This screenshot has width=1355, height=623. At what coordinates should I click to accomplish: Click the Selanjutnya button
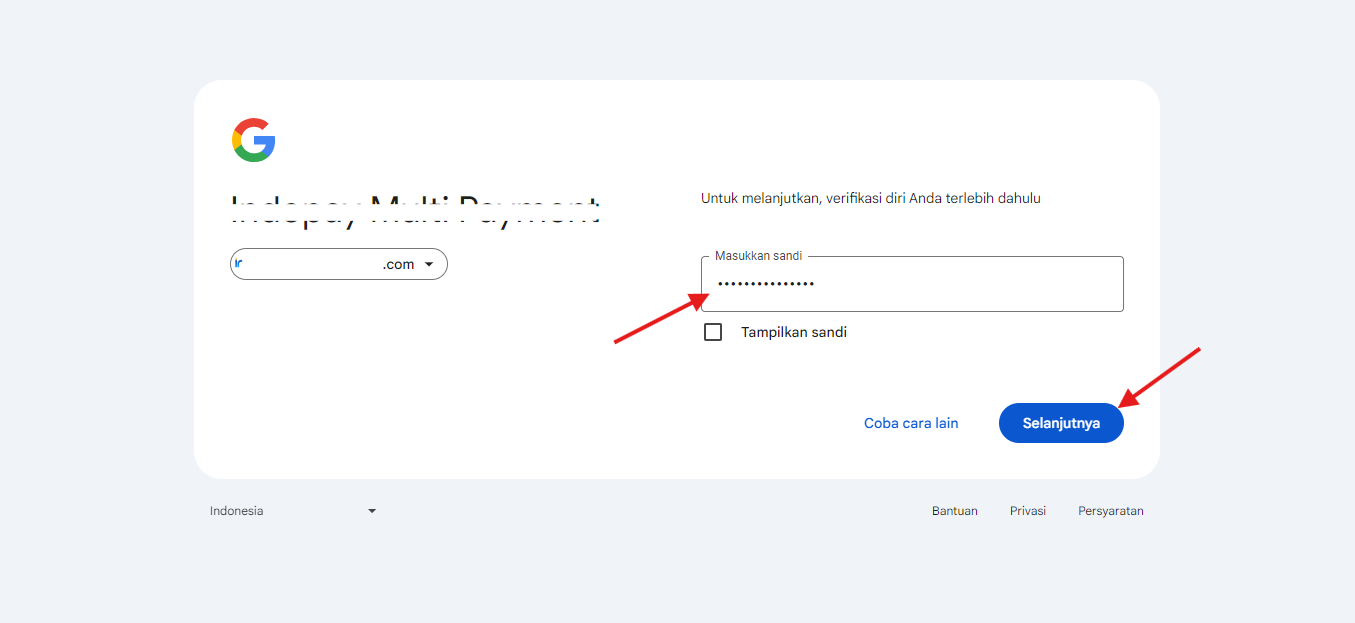(1060, 422)
